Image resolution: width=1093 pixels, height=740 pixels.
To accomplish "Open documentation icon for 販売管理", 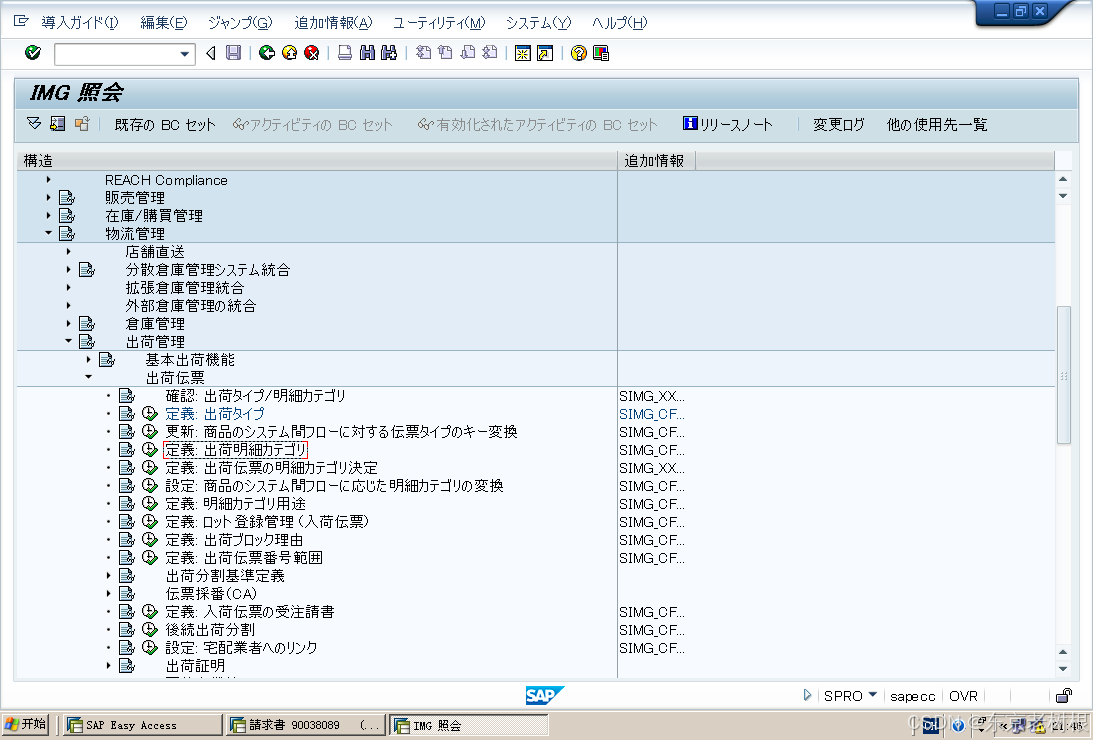I will (x=66, y=198).
